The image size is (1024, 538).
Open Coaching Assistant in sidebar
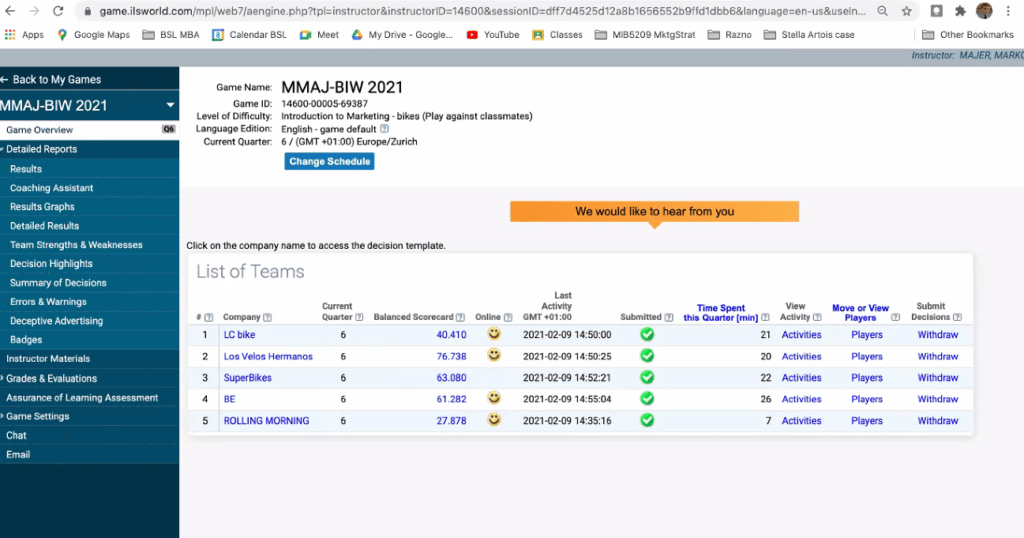pyautogui.click(x=52, y=188)
